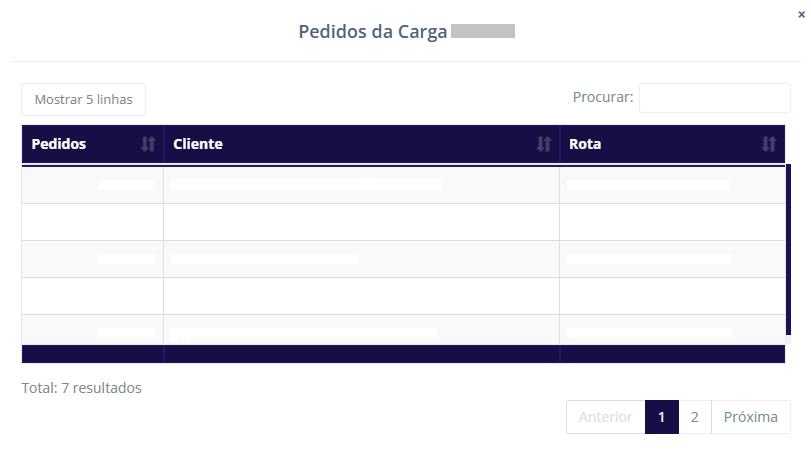811x451 pixels.
Task: Click the second row's Pedidos cell
Action: click(x=92, y=222)
